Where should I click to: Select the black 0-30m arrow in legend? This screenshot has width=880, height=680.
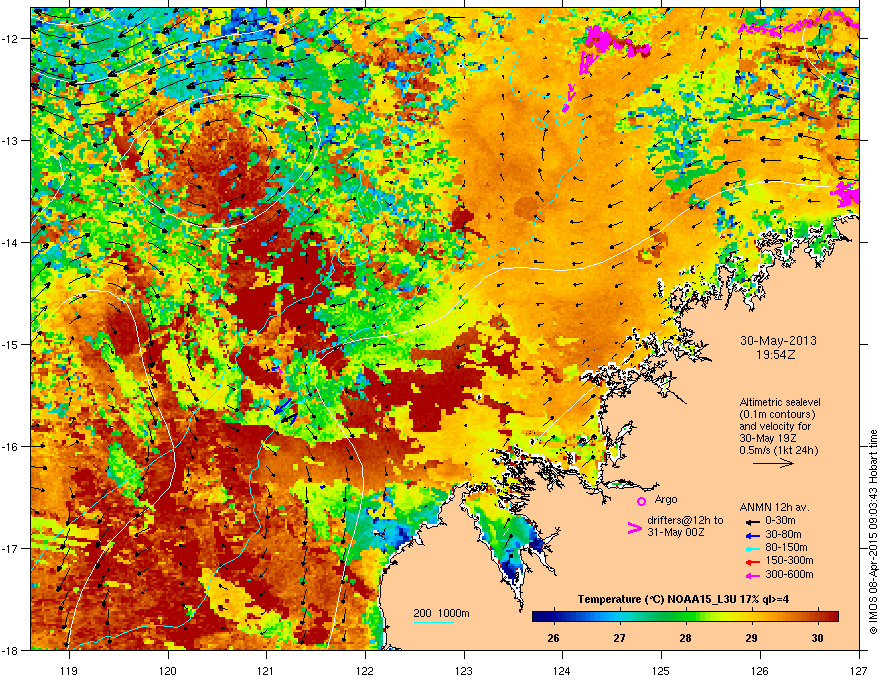(x=751, y=521)
